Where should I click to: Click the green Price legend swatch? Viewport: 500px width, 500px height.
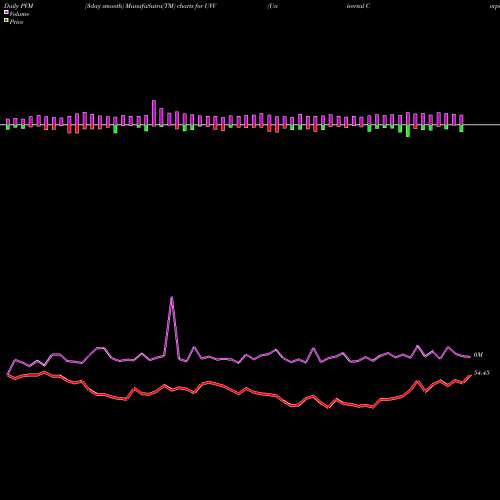pyautogui.click(x=6, y=20)
